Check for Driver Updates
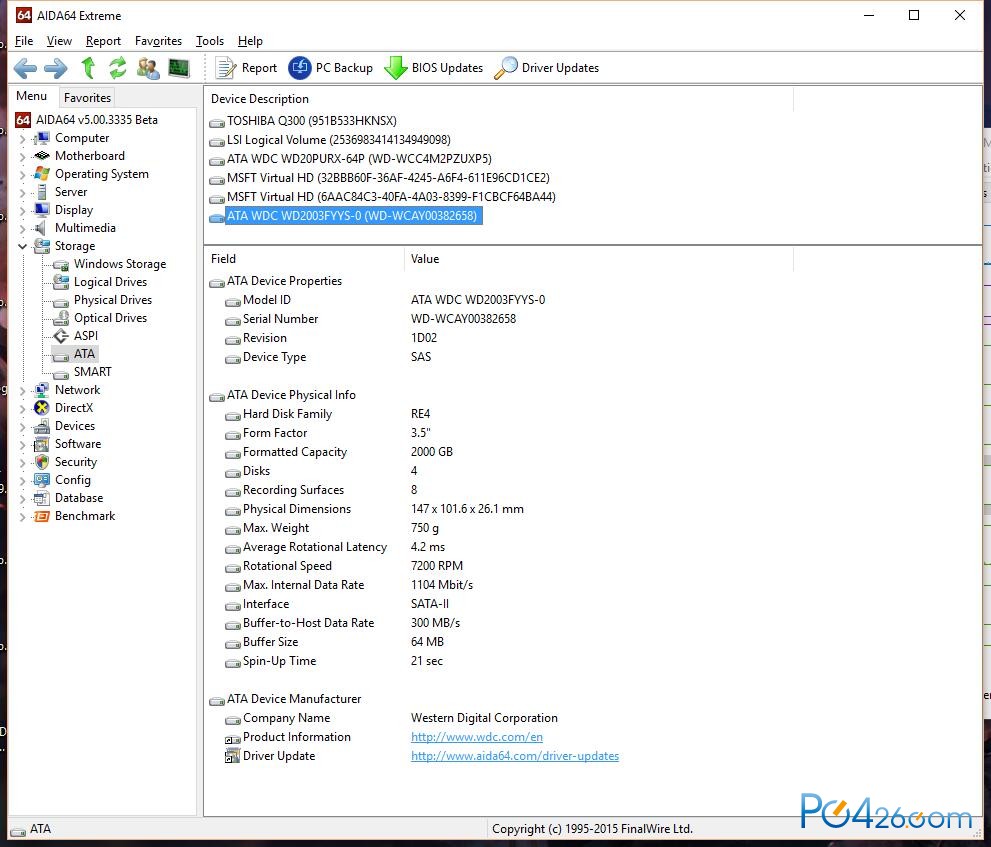991x847 pixels. pyautogui.click(x=547, y=68)
